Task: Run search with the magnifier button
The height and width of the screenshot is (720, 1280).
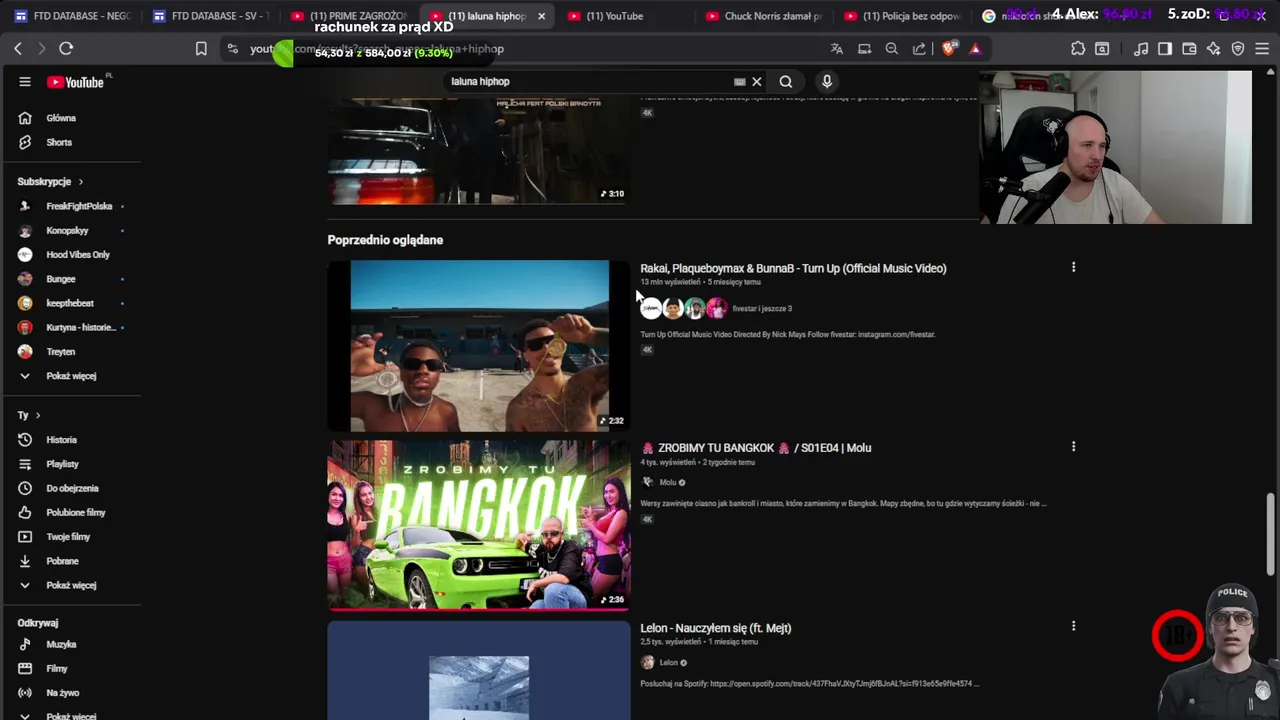Action: [x=786, y=82]
